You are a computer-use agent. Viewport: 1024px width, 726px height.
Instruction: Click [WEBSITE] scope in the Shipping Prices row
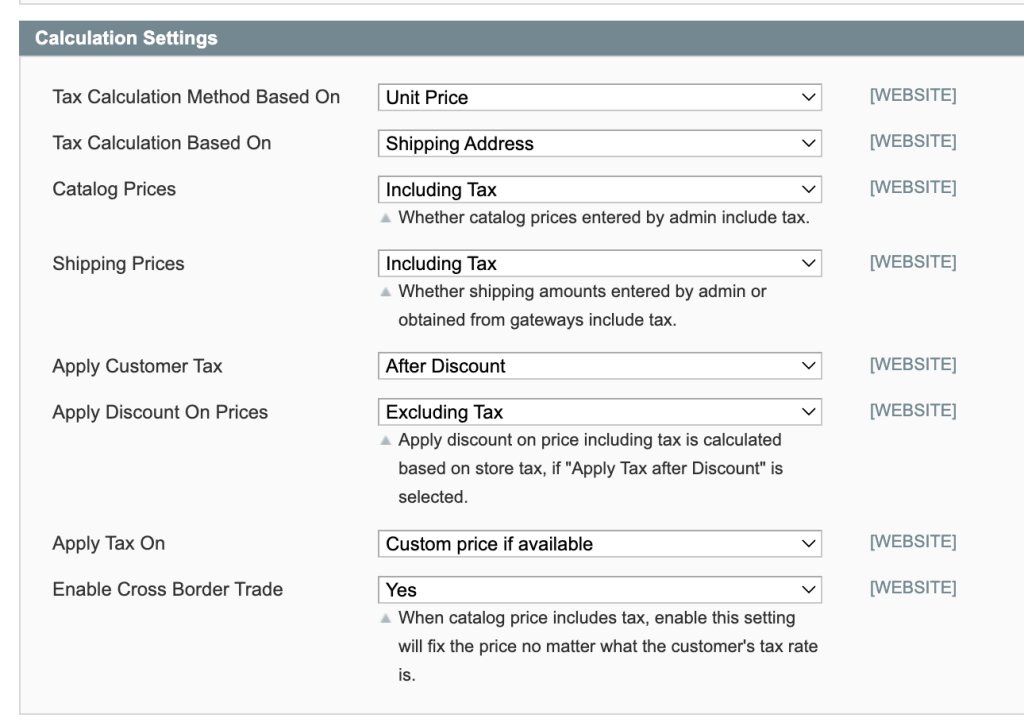tap(913, 262)
